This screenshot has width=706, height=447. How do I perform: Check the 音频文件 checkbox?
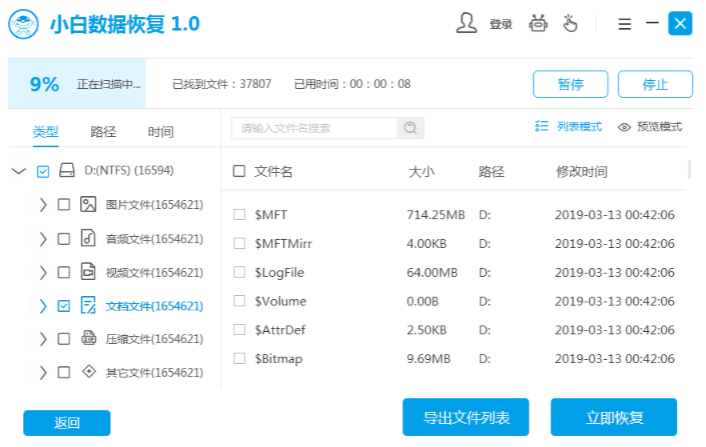point(64,239)
